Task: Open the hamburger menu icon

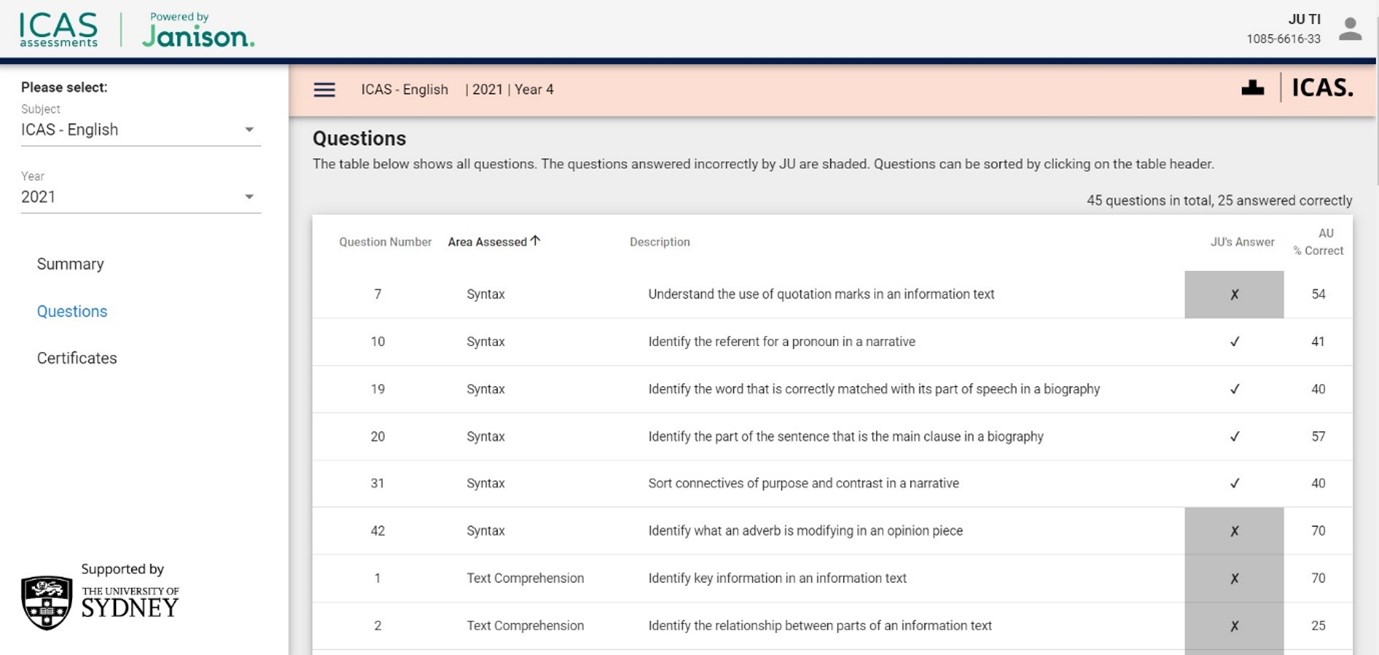Action: [x=324, y=90]
